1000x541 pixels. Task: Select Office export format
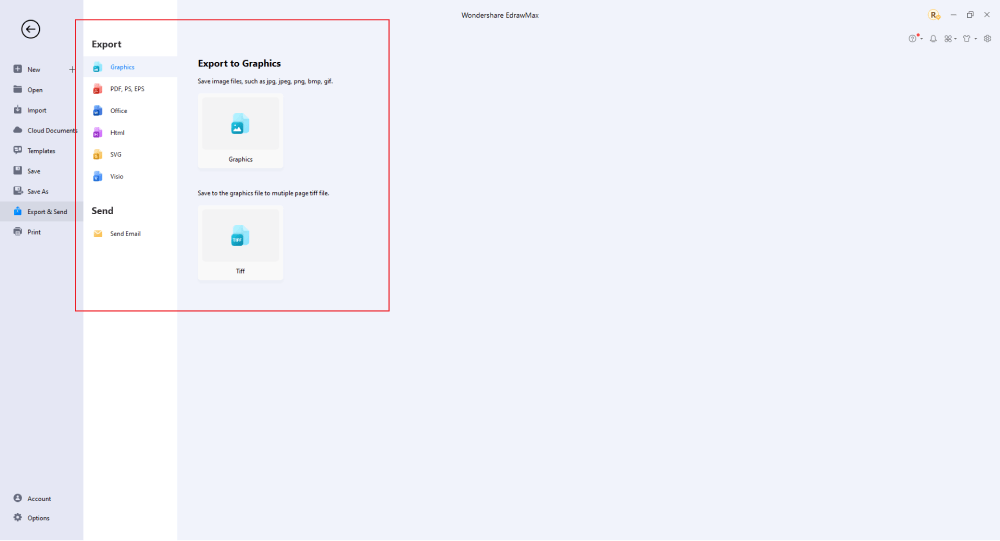coord(118,111)
